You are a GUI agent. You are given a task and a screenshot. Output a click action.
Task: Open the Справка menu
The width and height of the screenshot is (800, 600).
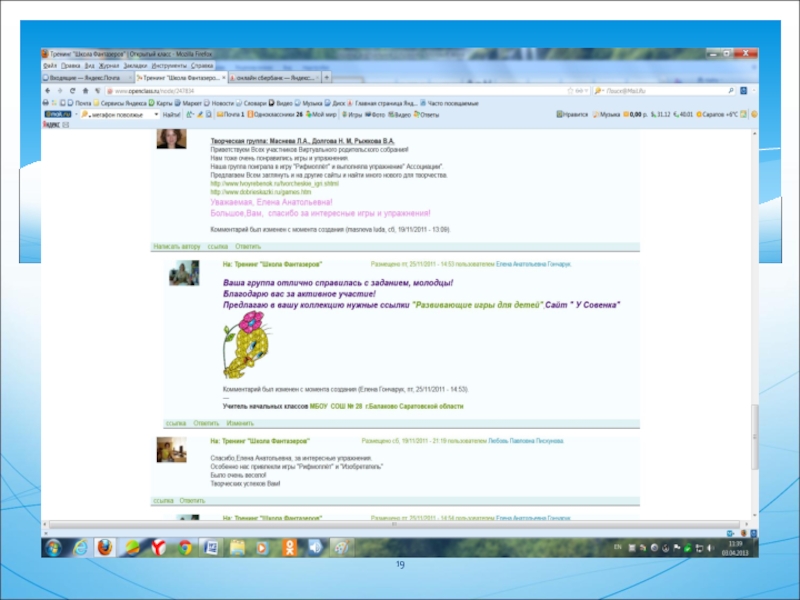tap(202, 66)
